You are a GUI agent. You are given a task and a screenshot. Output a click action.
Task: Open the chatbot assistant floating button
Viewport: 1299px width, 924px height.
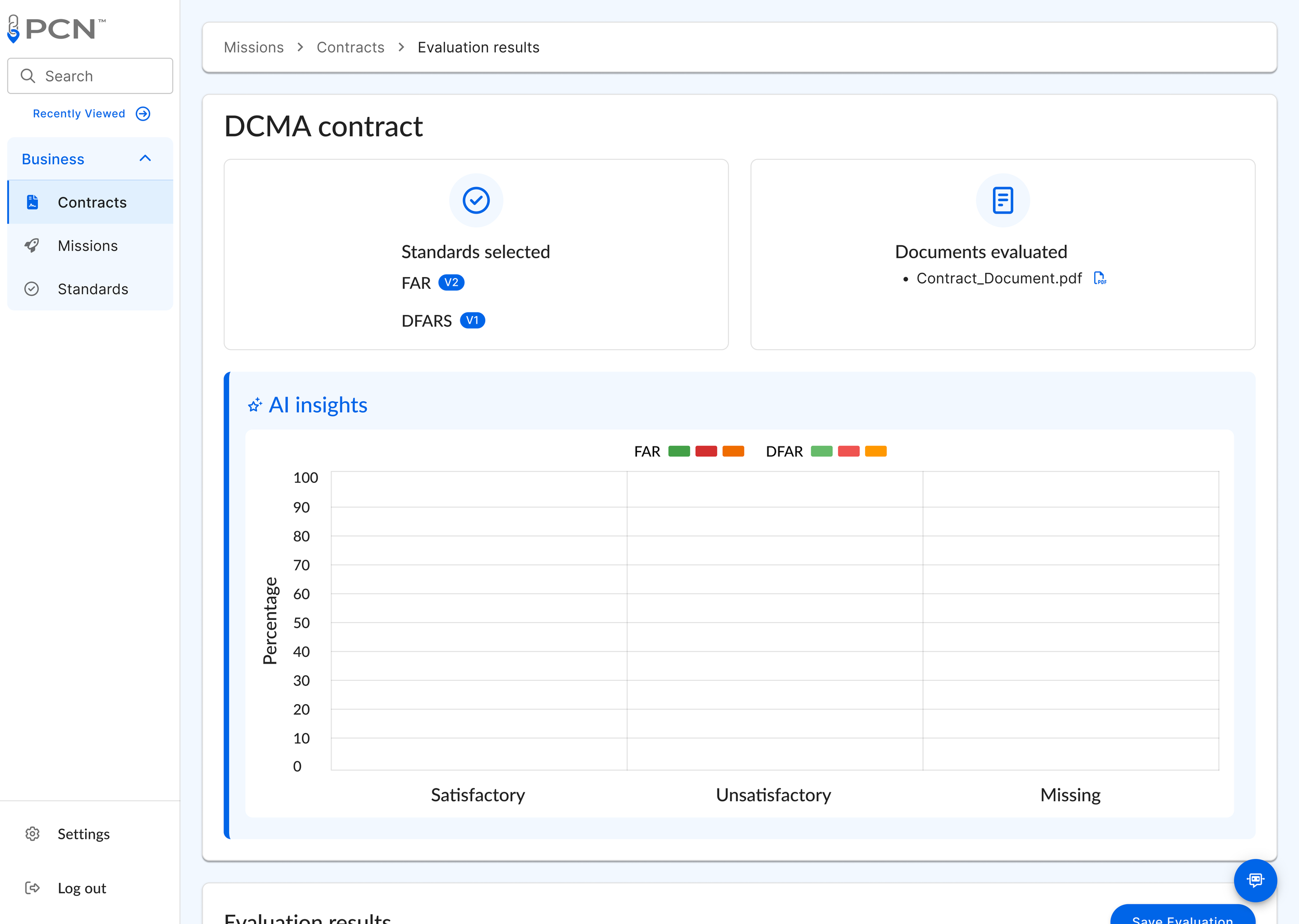pyautogui.click(x=1255, y=880)
